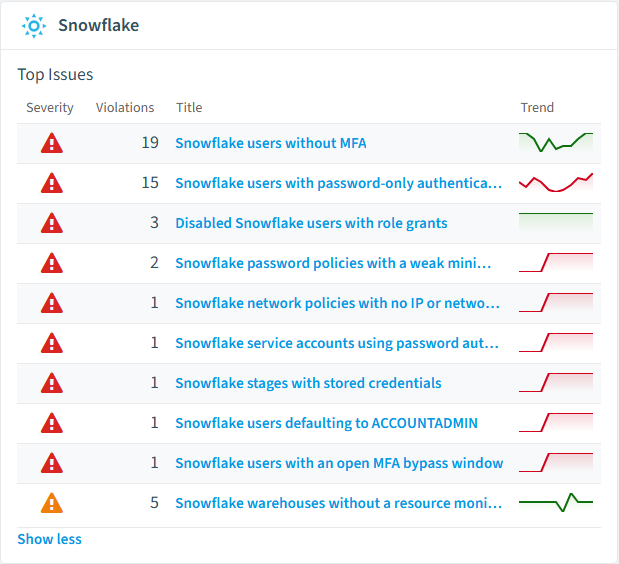Click trend sparkline for password-only authentication
619x564 pixels.
(556, 183)
